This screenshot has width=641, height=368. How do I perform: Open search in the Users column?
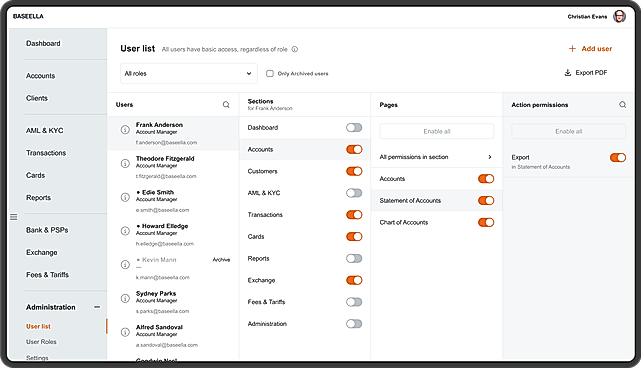tap(226, 105)
